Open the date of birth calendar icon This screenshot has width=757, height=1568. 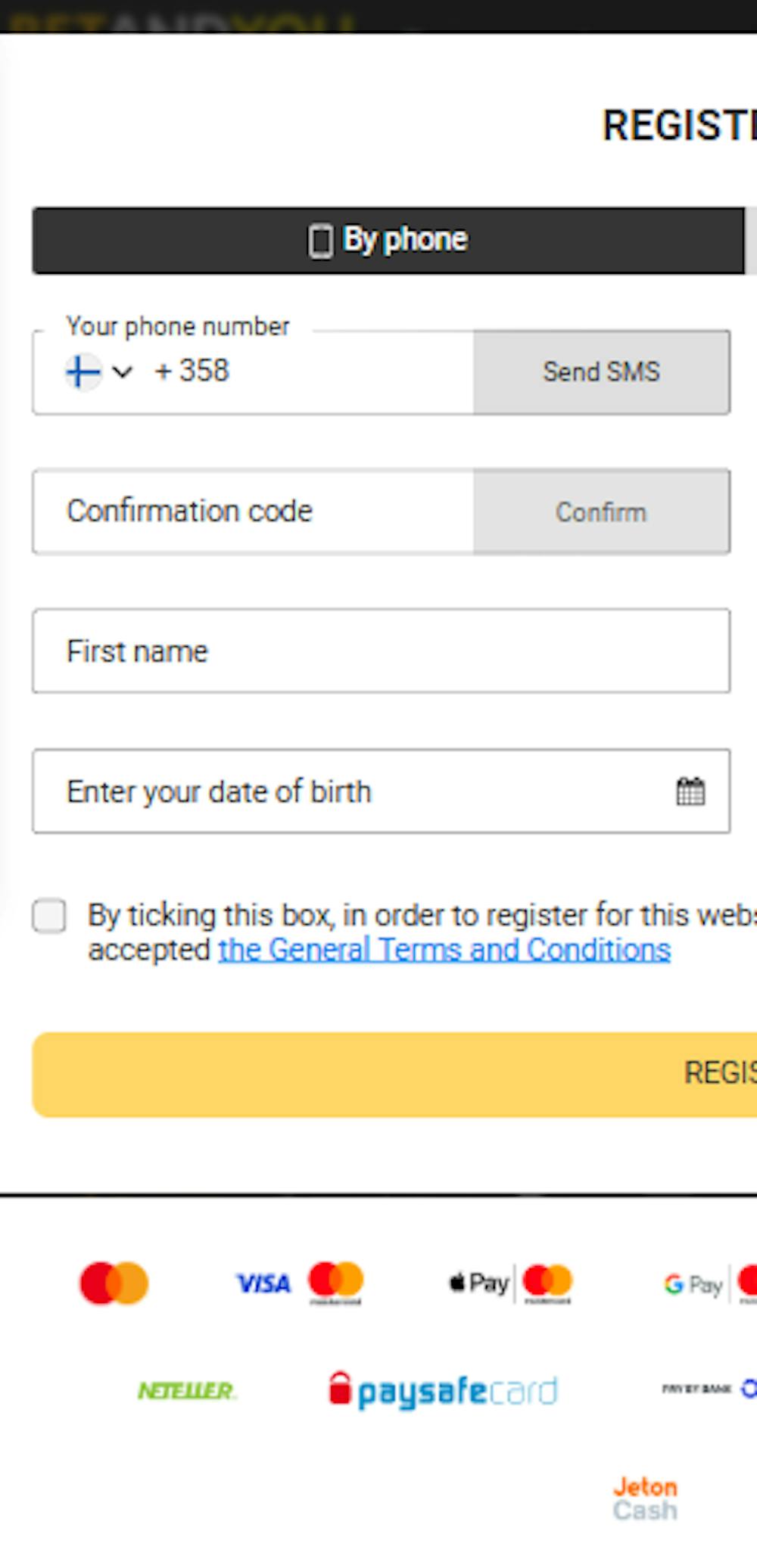point(690,792)
